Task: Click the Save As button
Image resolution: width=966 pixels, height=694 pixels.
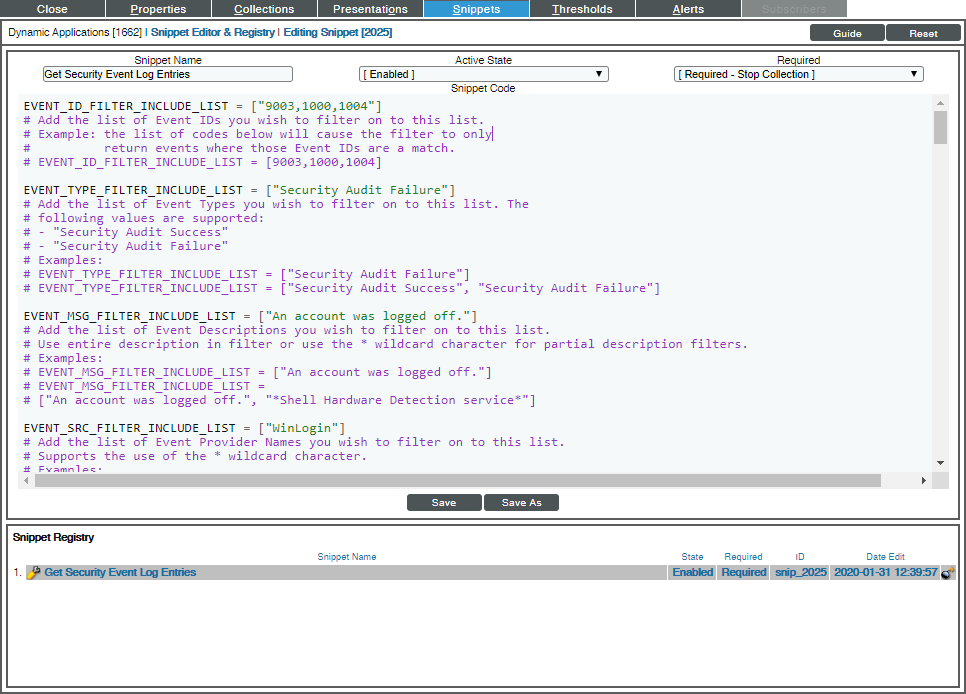Action: [521, 503]
